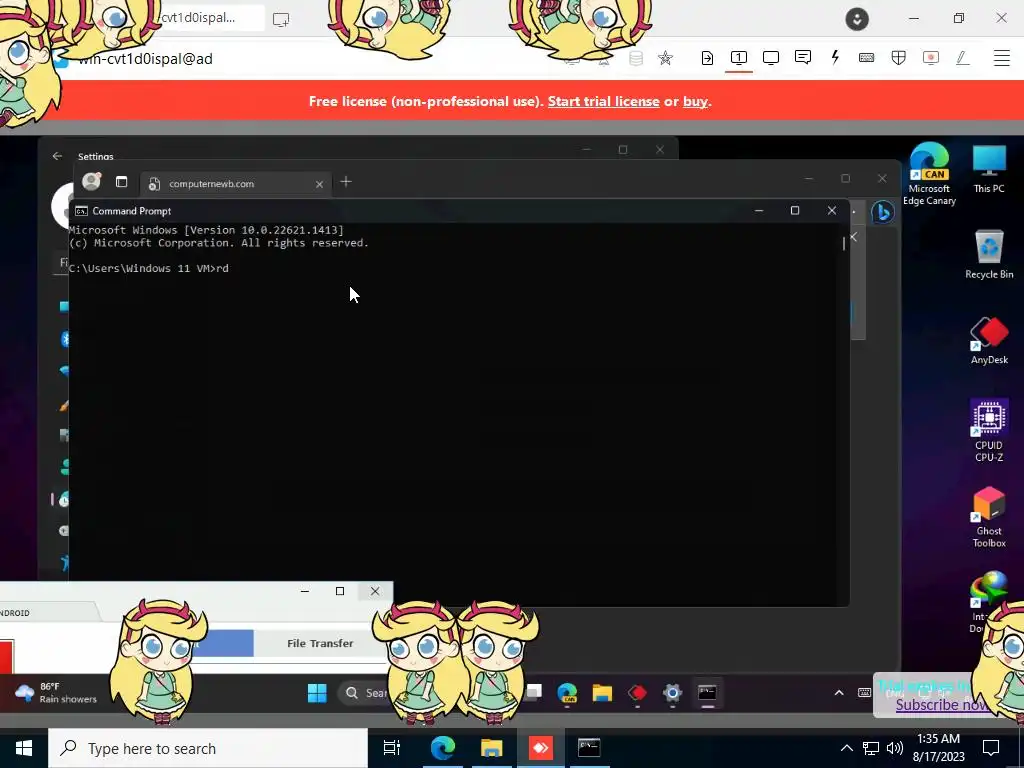Open clock showing 1:35 AM
Viewport: 1024px width, 768px height.
pos(939,748)
